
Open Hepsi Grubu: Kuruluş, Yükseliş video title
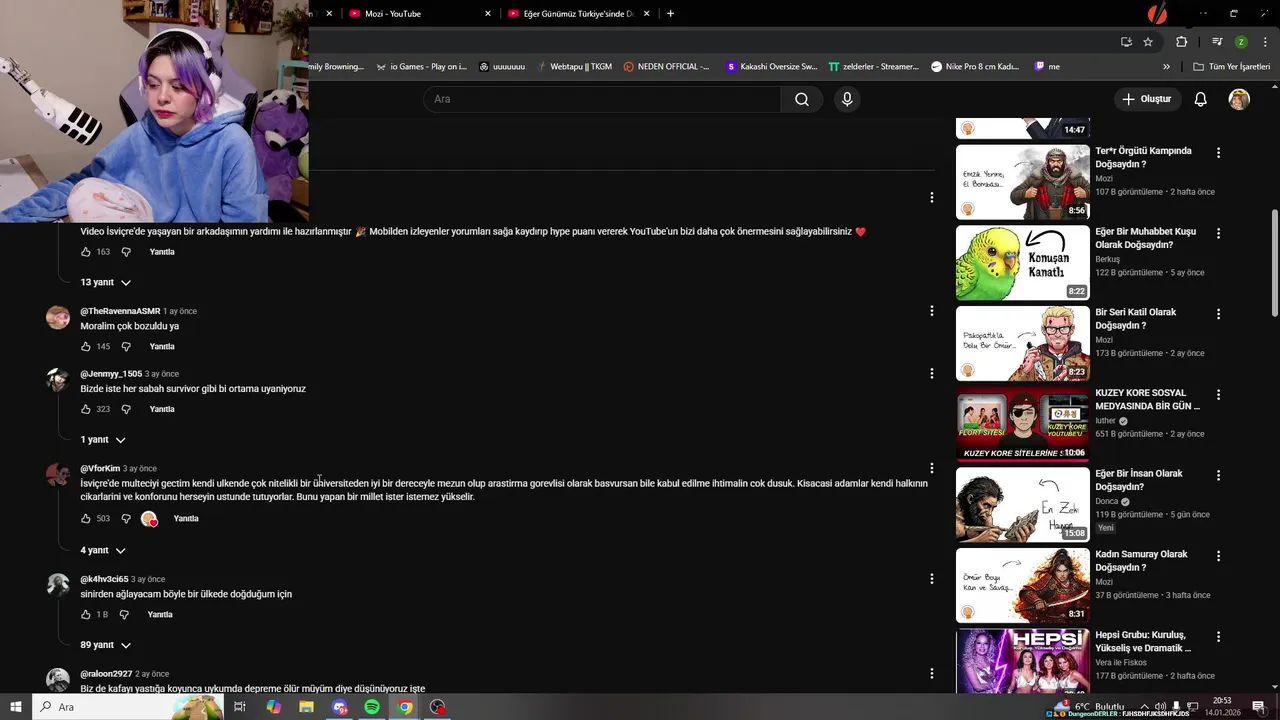click(x=1143, y=641)
